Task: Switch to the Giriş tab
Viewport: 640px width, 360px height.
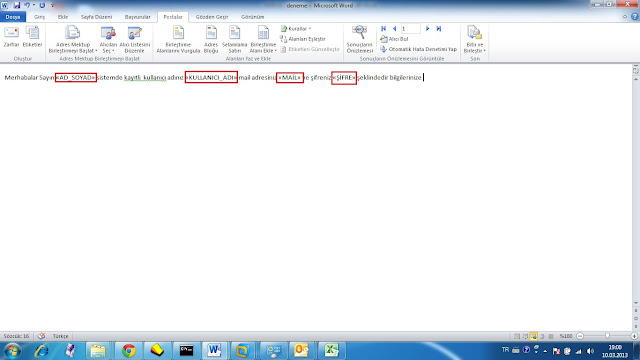Action: tap(40, 17)
